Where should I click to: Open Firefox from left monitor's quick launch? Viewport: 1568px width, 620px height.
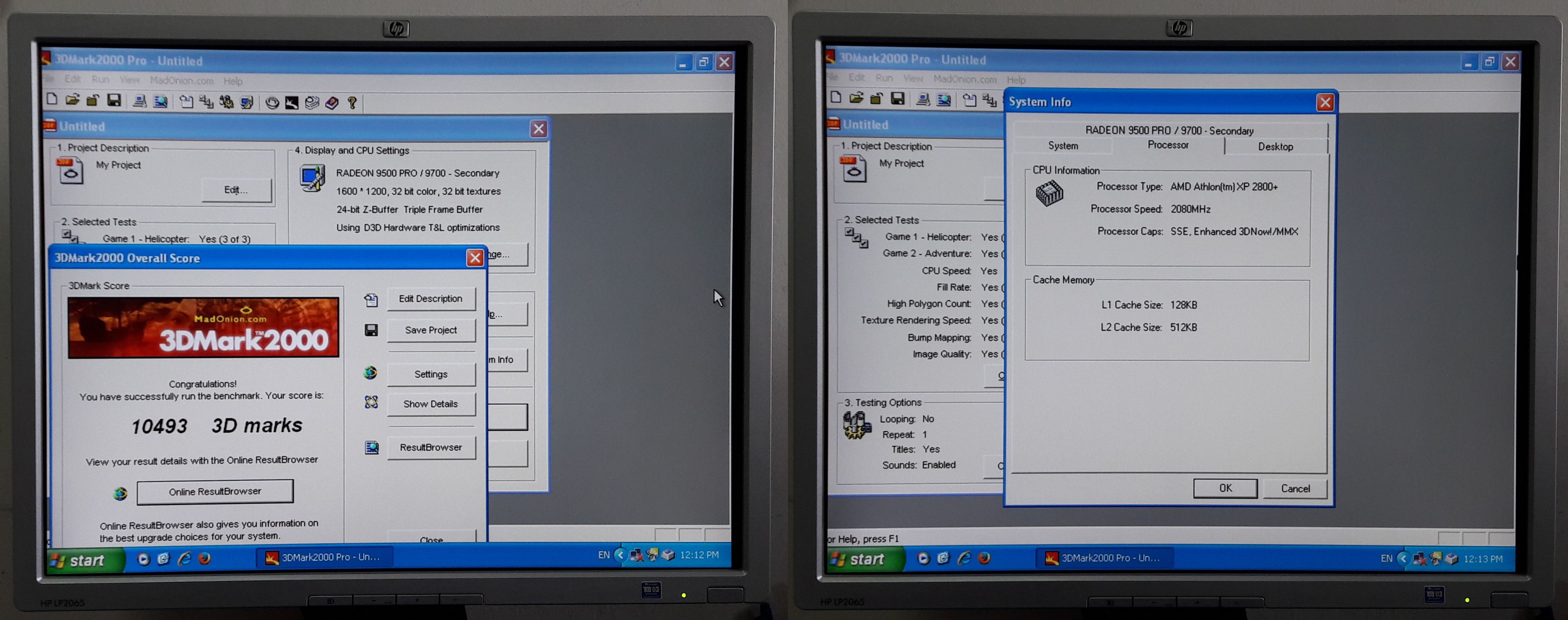[x=205, y=558]
